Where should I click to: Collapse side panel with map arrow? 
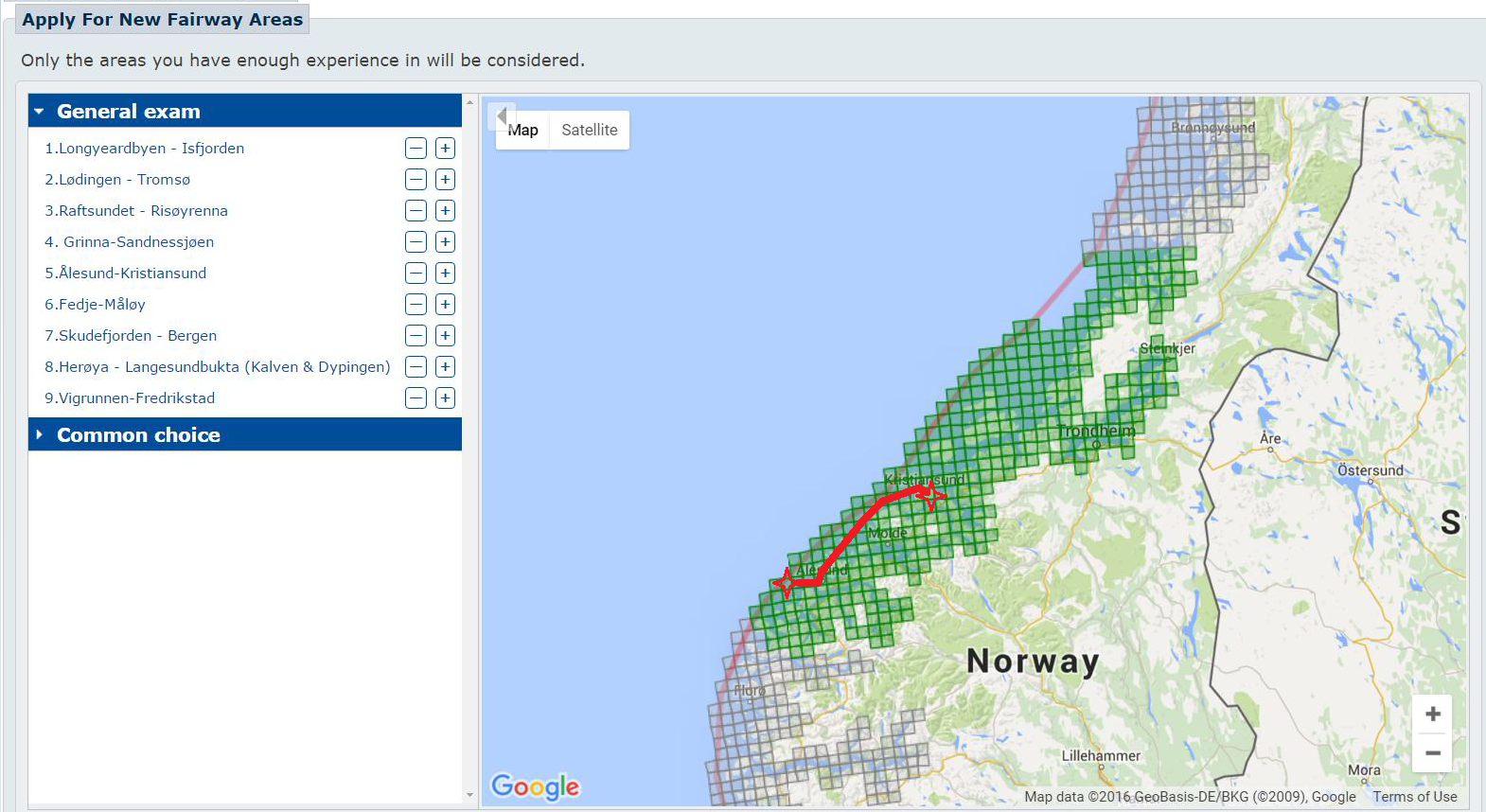point(502,115)
